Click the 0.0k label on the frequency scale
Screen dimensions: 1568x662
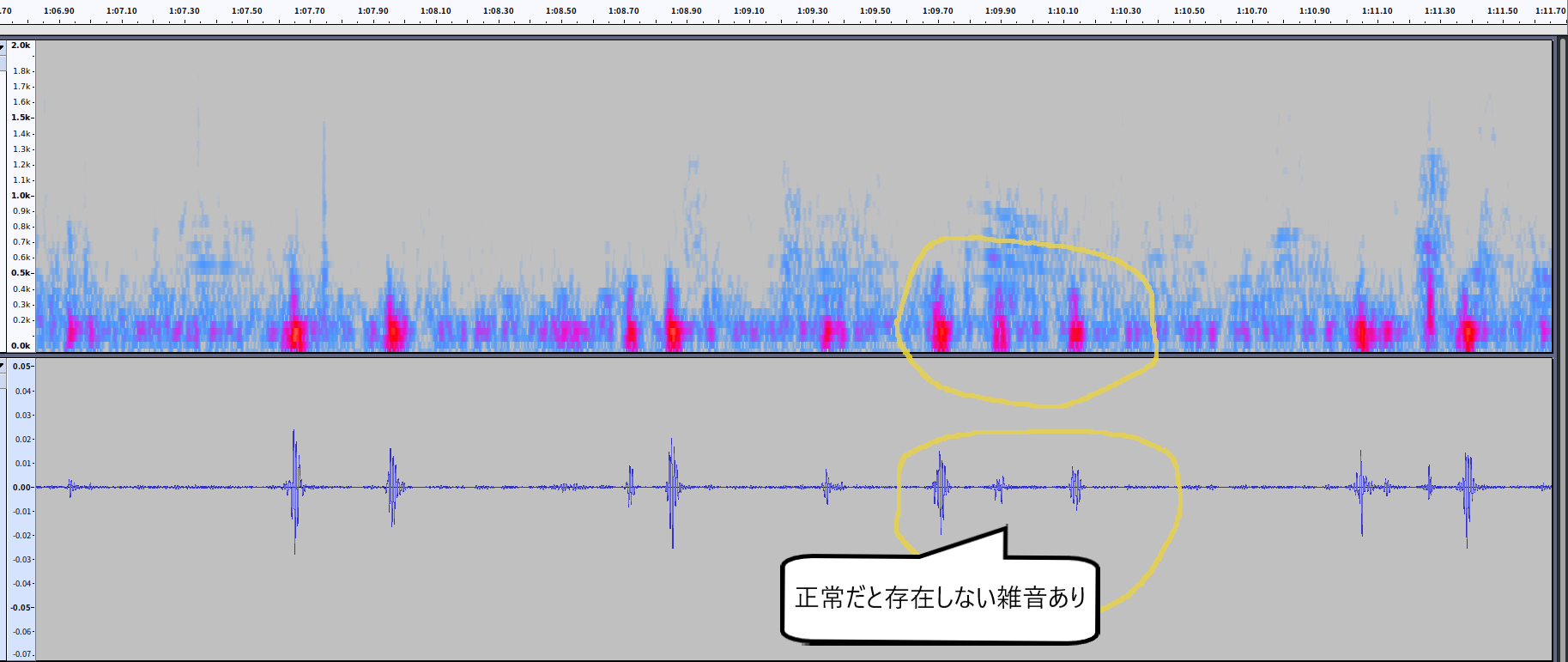[x=21, y=346]
